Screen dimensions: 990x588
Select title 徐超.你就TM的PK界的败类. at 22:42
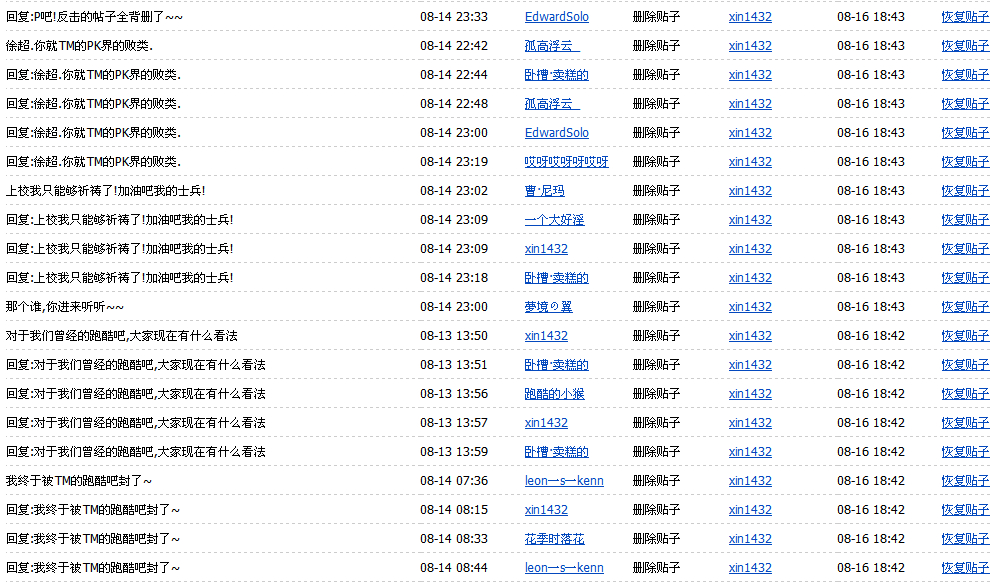(79, 46)
